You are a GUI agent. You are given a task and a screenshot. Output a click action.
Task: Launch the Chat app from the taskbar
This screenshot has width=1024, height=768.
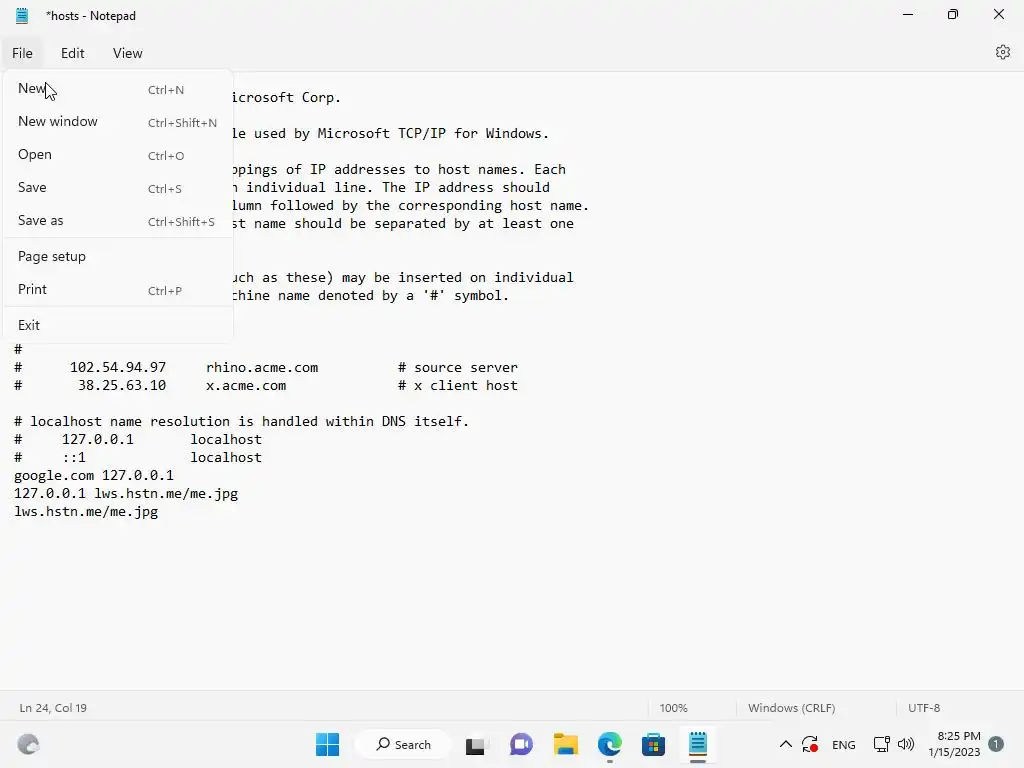click(x=520, y=744)
